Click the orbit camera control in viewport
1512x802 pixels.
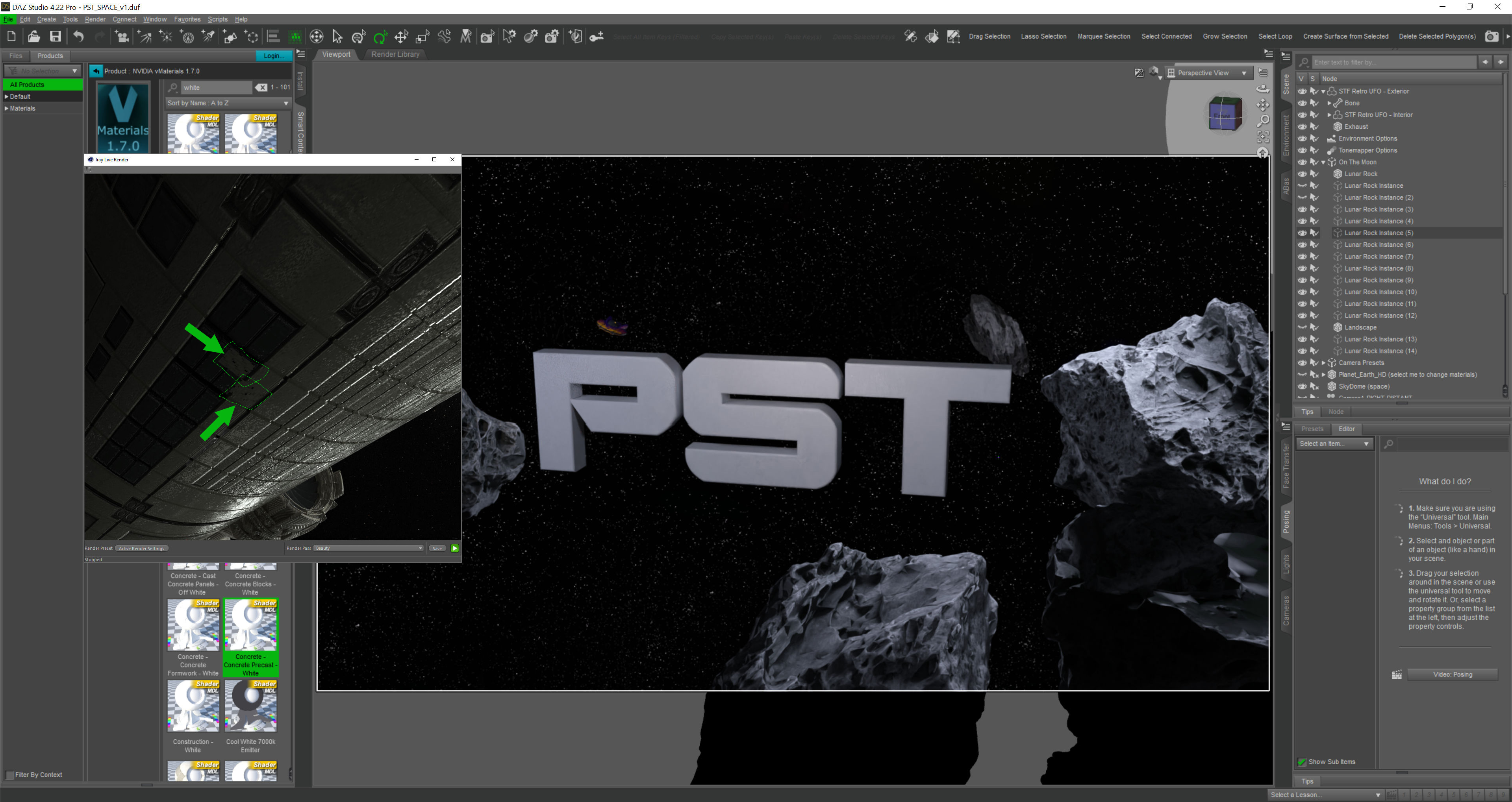click(x=1263, y=89)
